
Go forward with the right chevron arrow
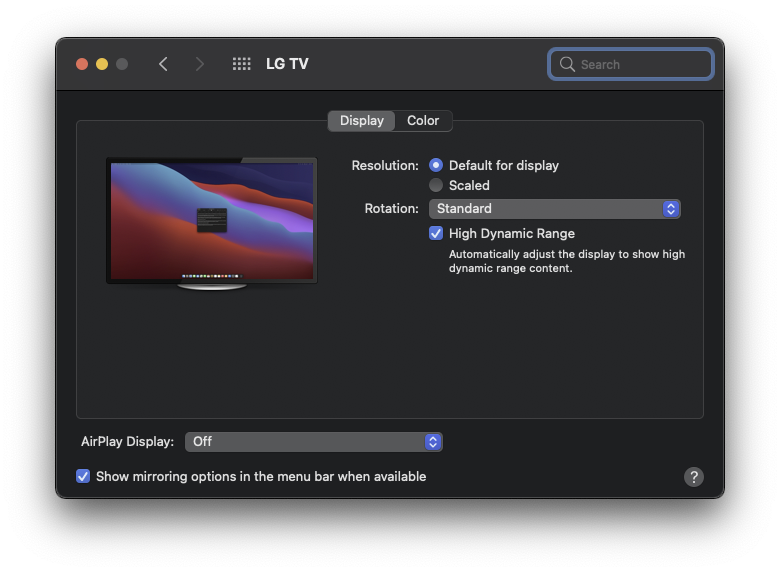click(199, 64)
